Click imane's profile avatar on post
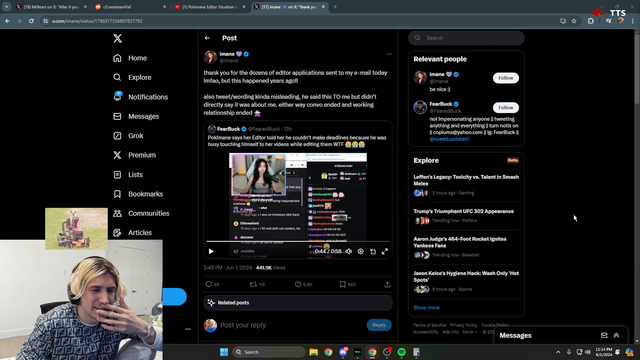The width and height of the screenshot is (640, 360). tap(210, 57)
